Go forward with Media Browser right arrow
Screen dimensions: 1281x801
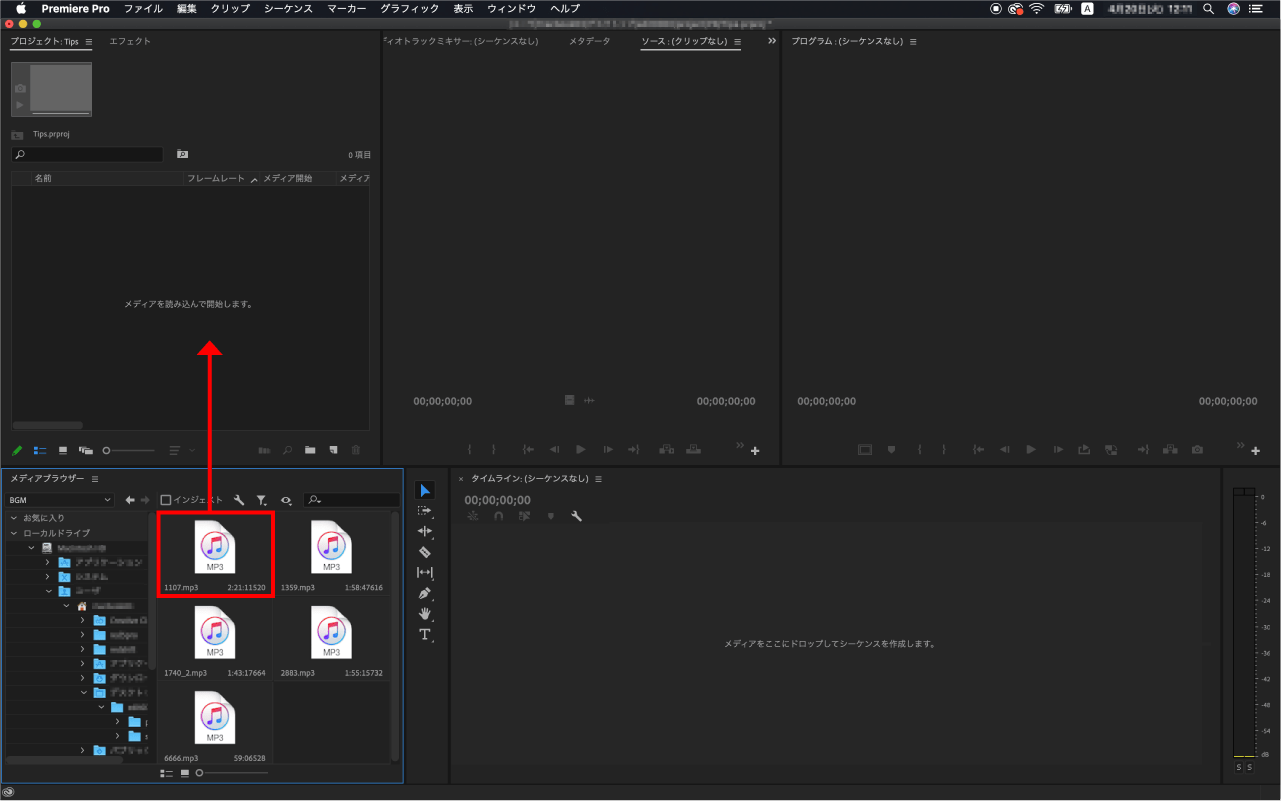(x=145, y=500)
